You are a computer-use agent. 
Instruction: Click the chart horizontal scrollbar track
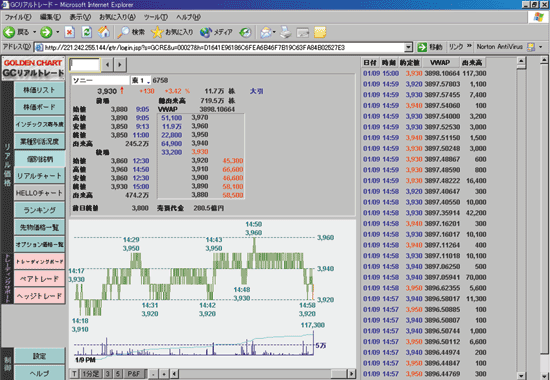coord(254,374)
